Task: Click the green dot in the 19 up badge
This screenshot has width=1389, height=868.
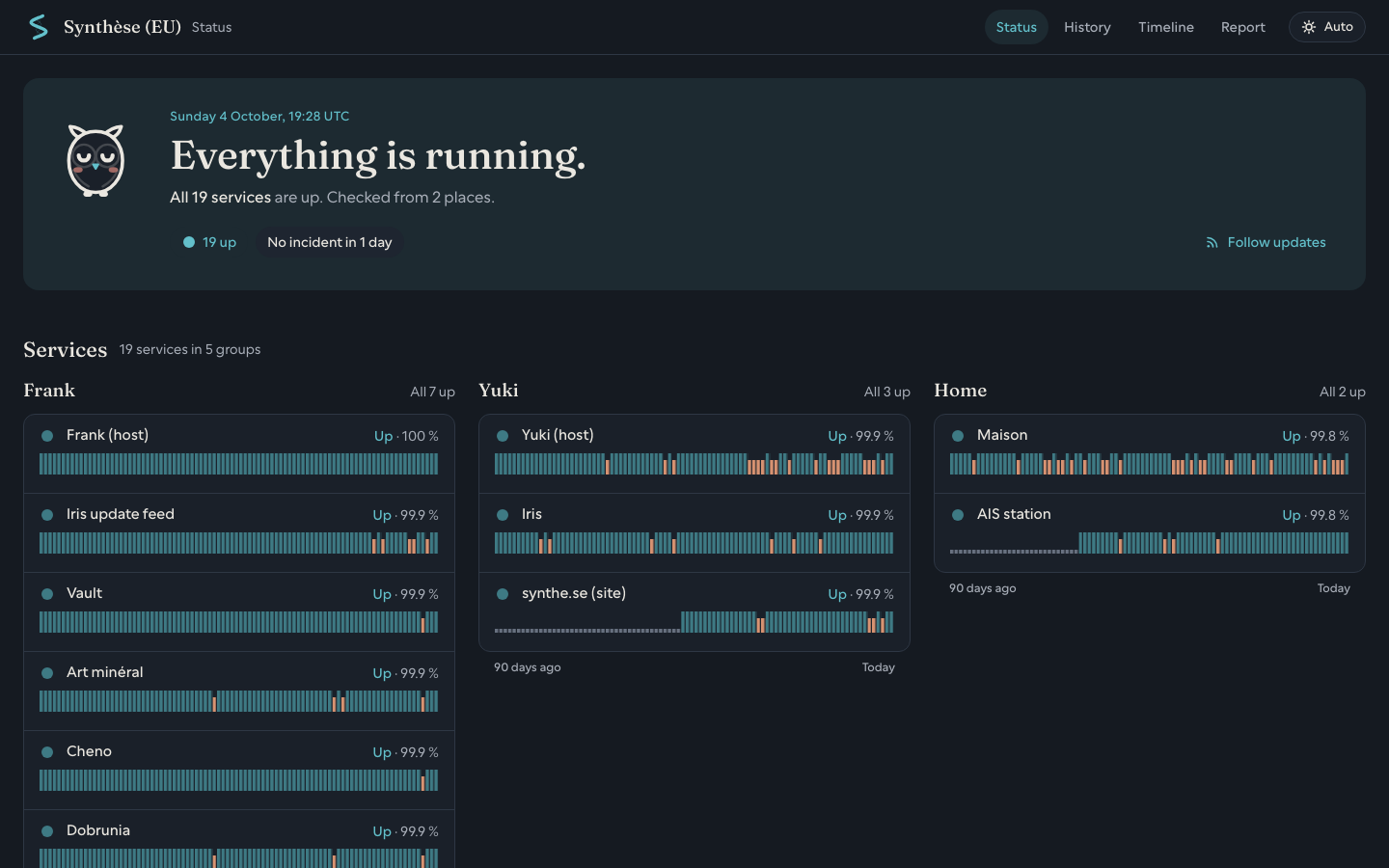Action: click(189, 242)
